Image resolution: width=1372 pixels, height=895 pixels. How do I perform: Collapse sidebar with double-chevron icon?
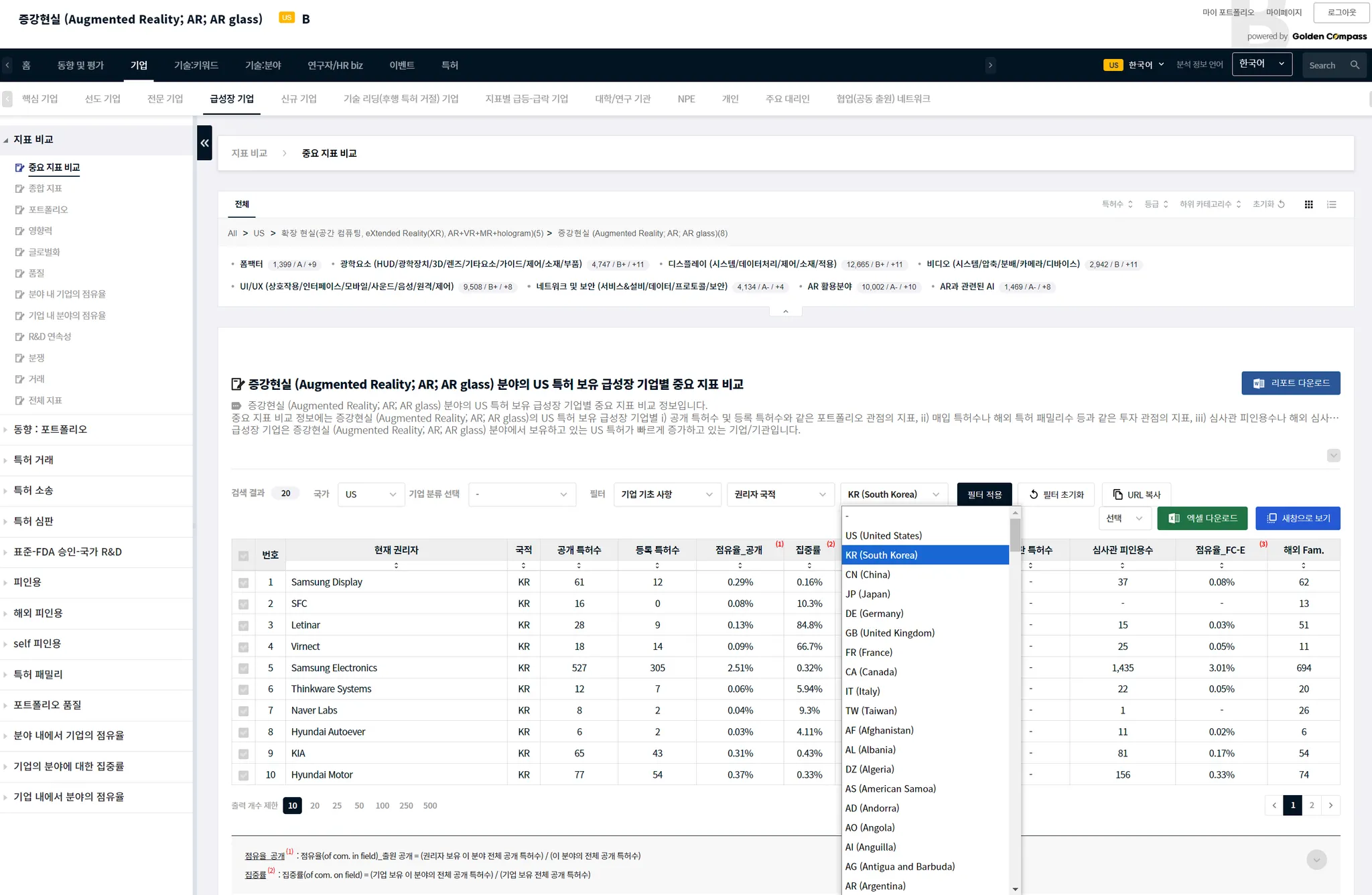pos(204,143)
